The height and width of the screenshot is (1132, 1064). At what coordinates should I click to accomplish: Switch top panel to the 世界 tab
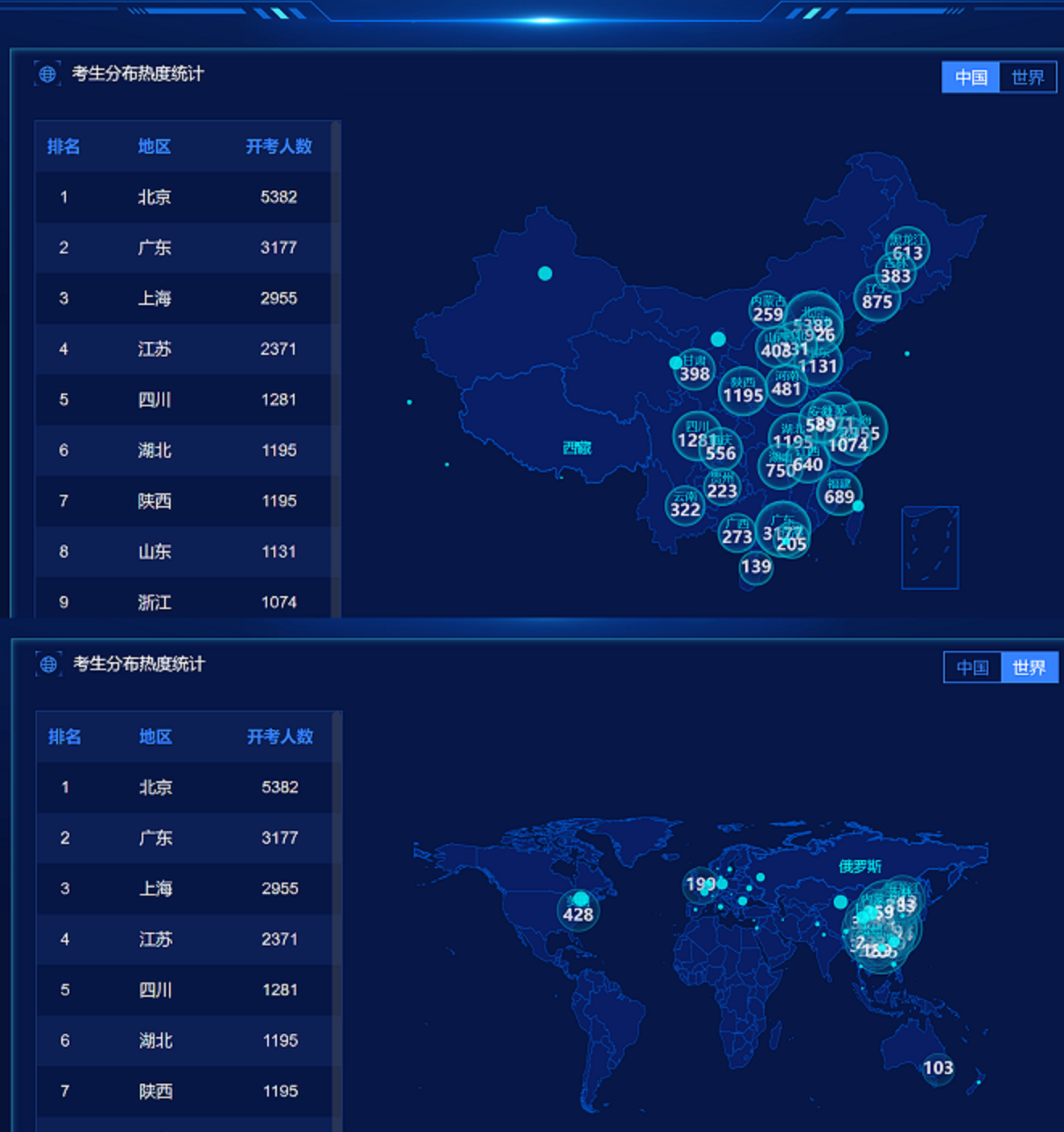[1029, 77]
